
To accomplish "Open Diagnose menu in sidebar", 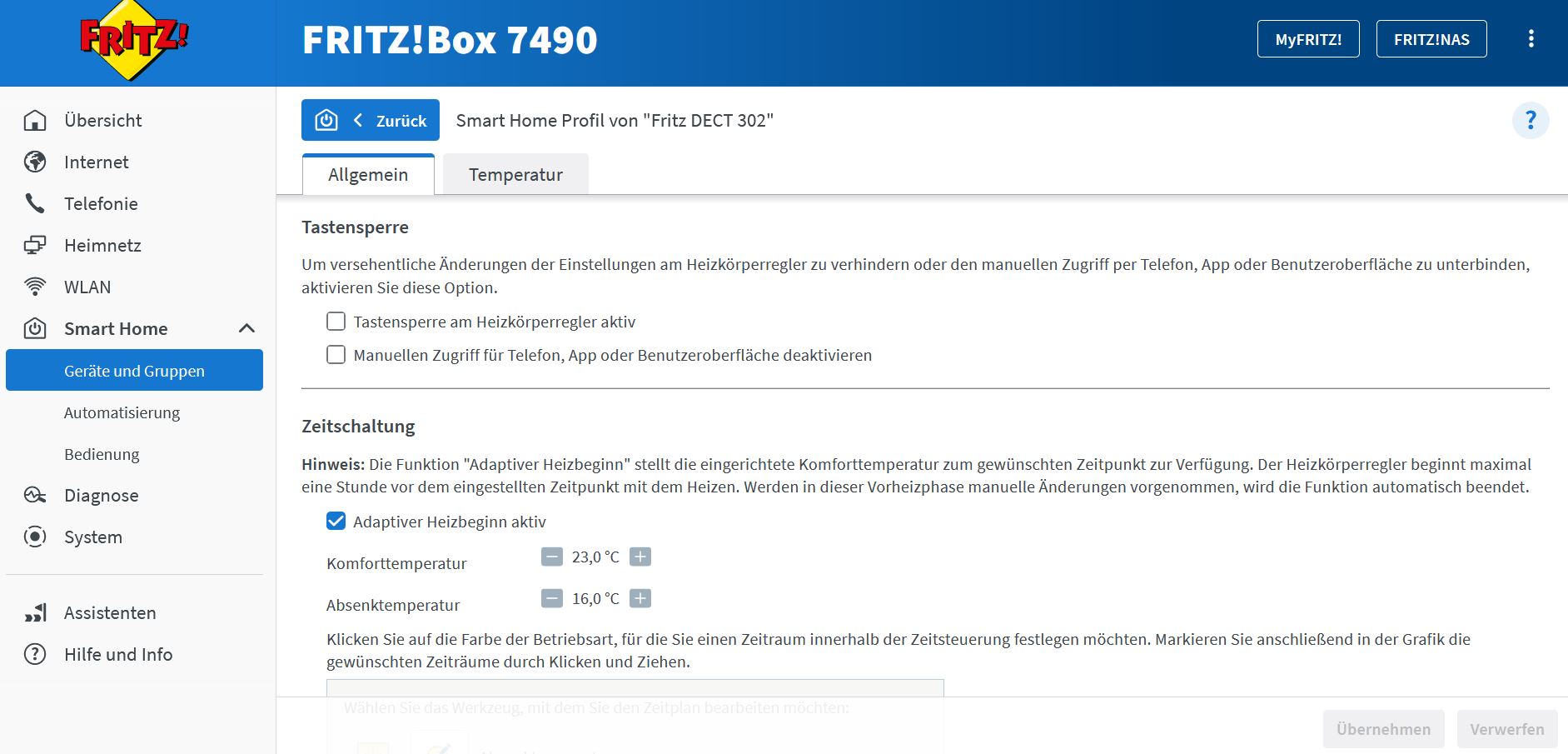I will (102, 496).
